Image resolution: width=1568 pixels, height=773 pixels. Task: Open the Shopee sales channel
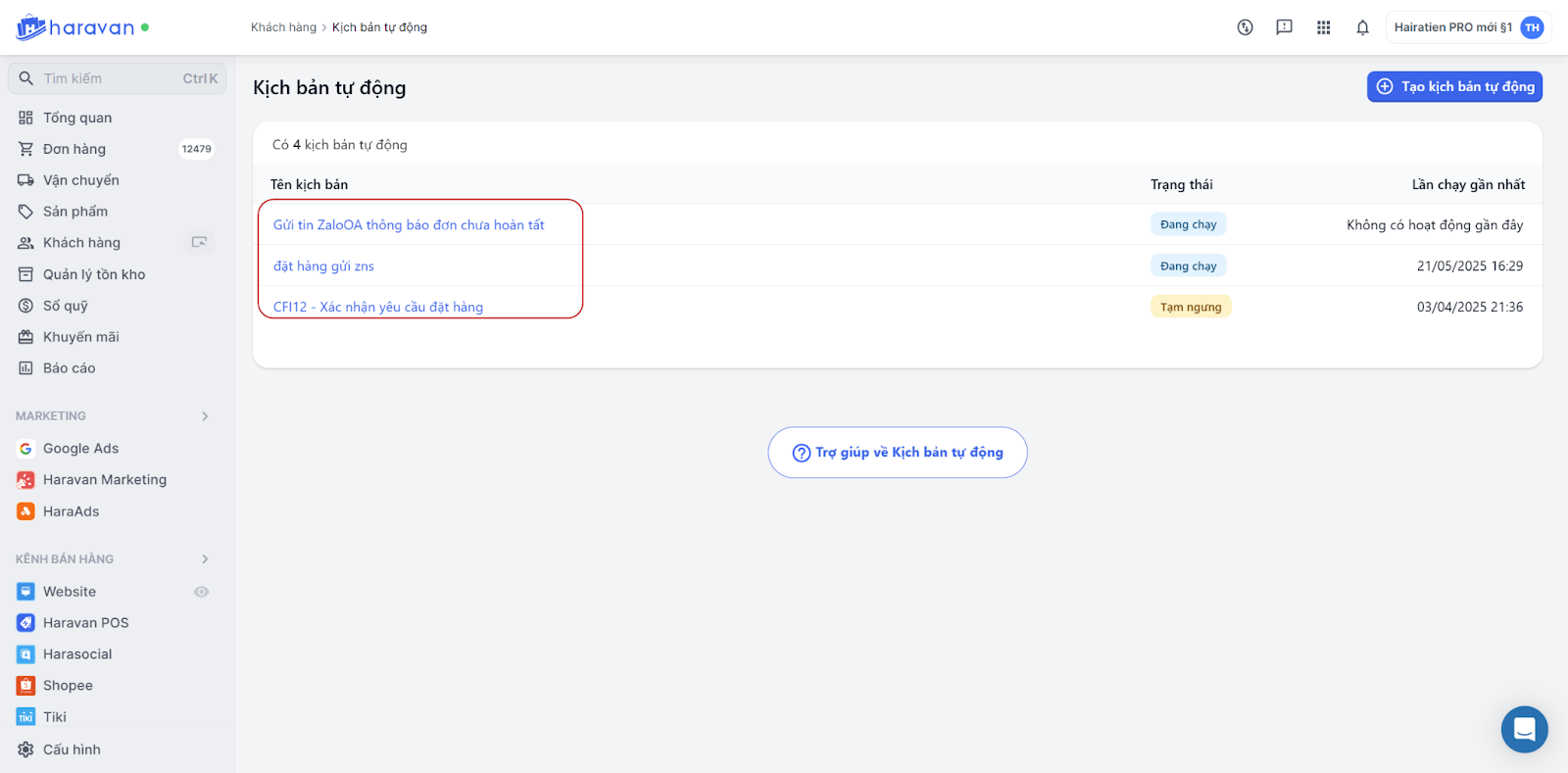(x=68, y=686)
